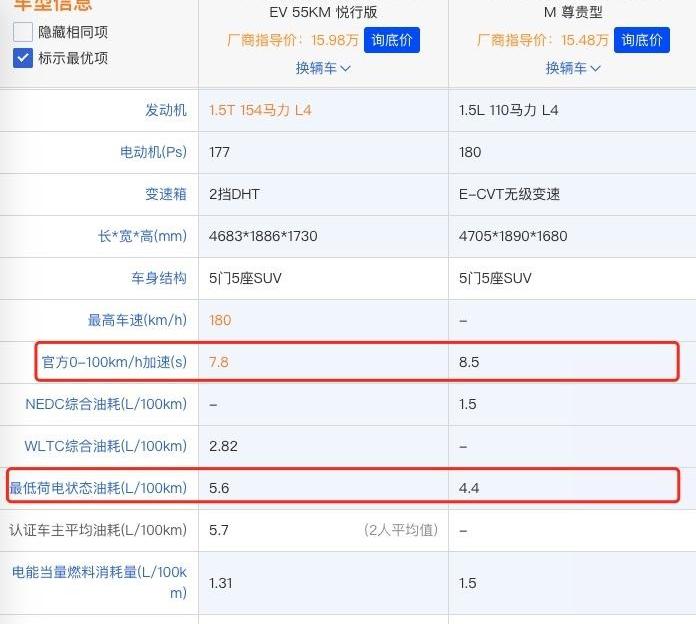
Task: Select the 8.5 acceleration value
Action: click(x=469, y=362)
